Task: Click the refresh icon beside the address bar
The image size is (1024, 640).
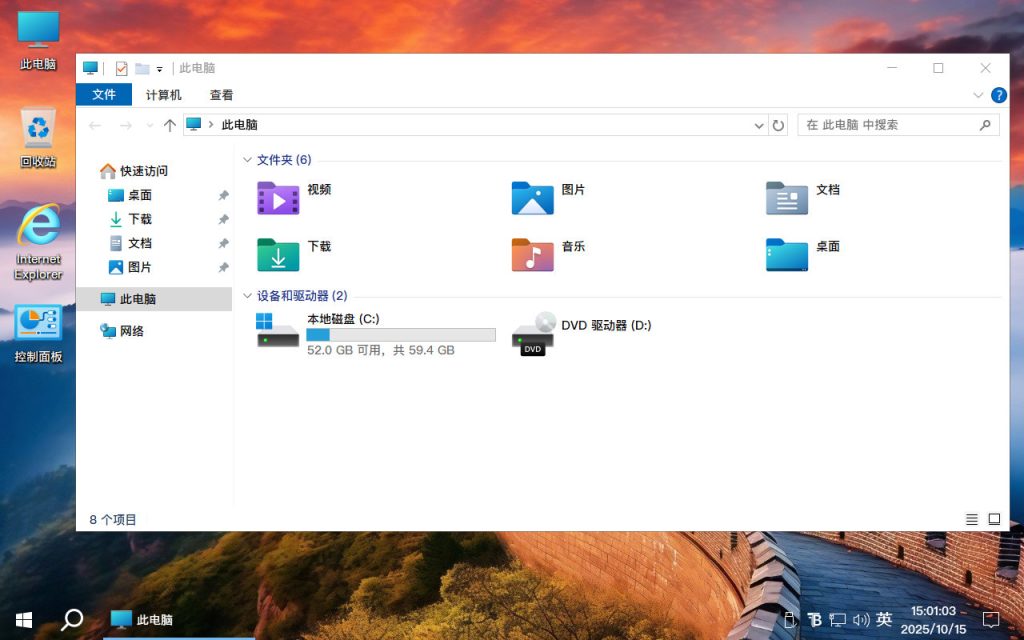Action: [780, 125]
